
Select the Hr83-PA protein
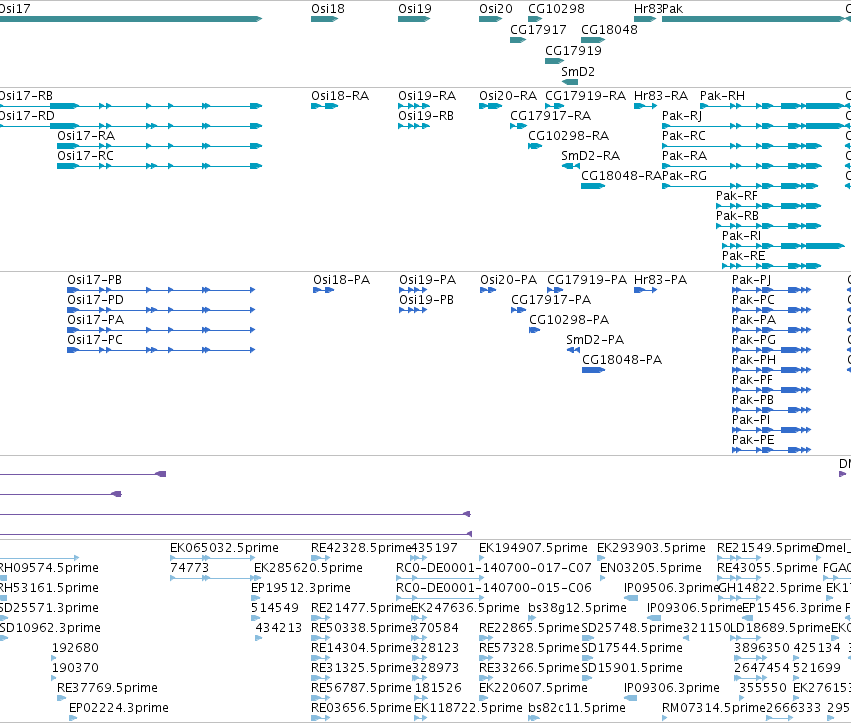click(645, 290)
